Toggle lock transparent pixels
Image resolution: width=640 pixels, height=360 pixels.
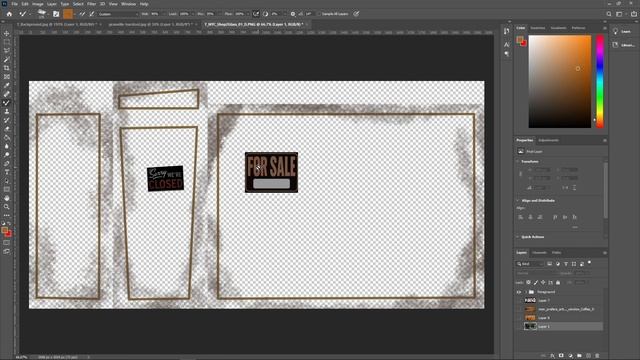coord(529,282)
